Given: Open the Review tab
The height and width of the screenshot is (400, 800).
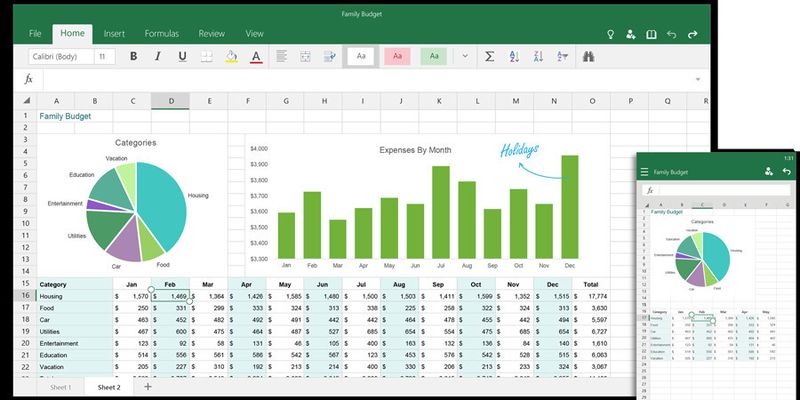Looking at the screenshot, I should (x=212, y=34).
